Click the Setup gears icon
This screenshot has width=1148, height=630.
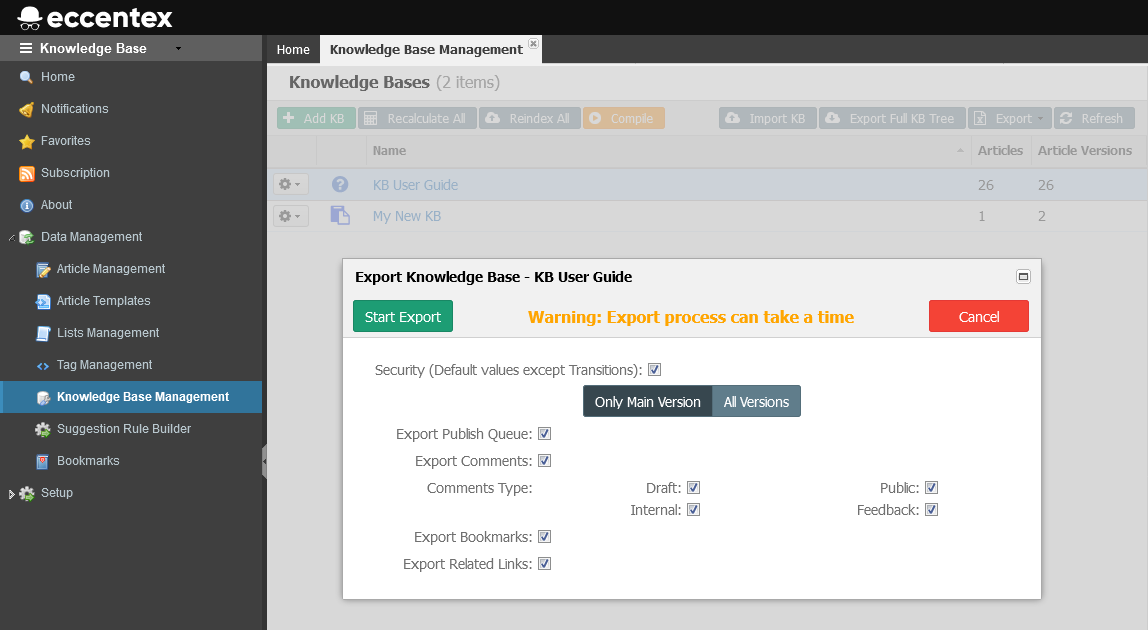pos(27,494)
